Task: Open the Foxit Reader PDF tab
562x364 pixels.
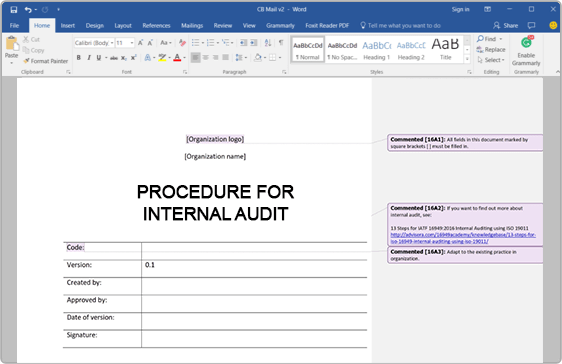Action: [x=327, y=25]
